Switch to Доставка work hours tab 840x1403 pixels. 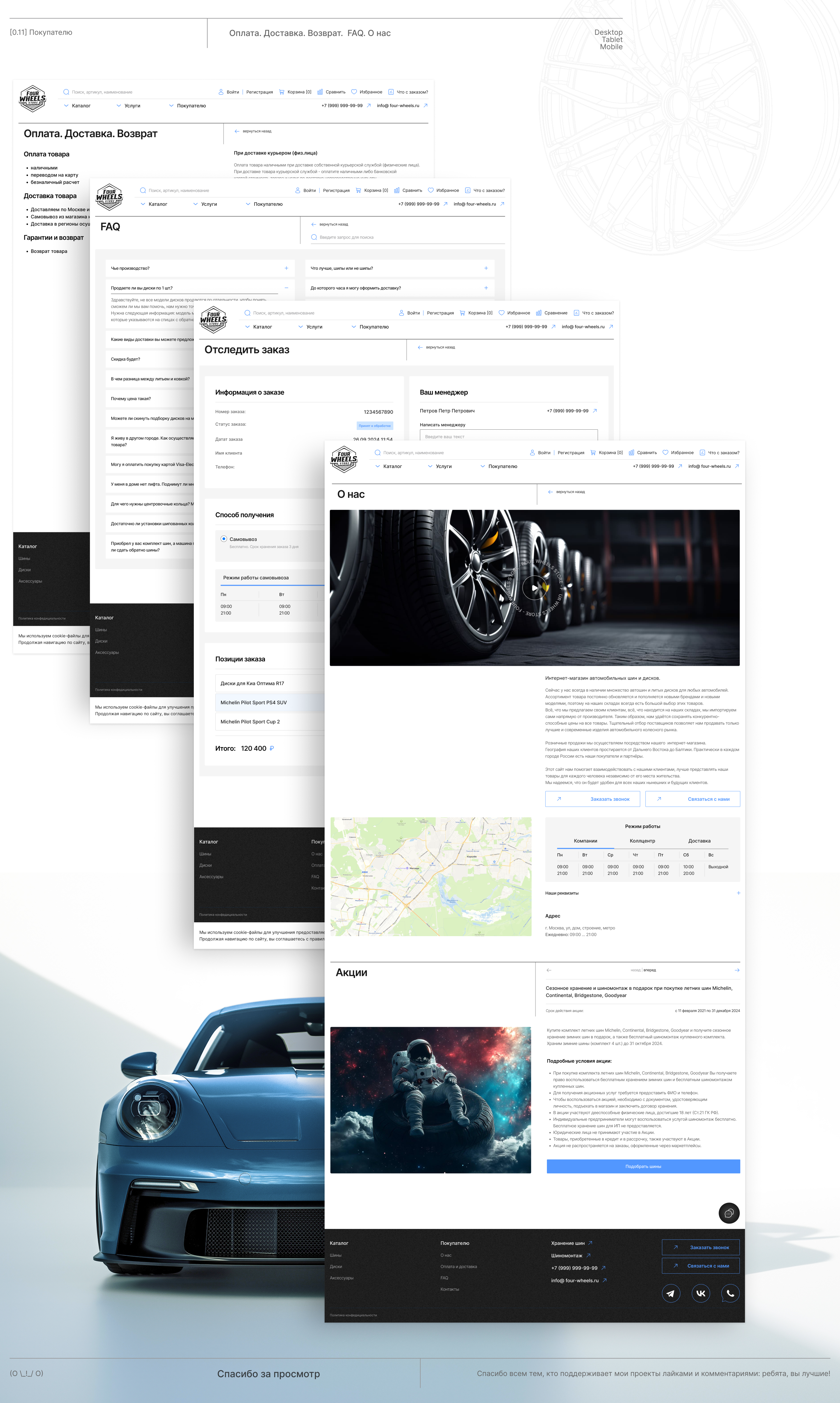click(x=699, y=841)
